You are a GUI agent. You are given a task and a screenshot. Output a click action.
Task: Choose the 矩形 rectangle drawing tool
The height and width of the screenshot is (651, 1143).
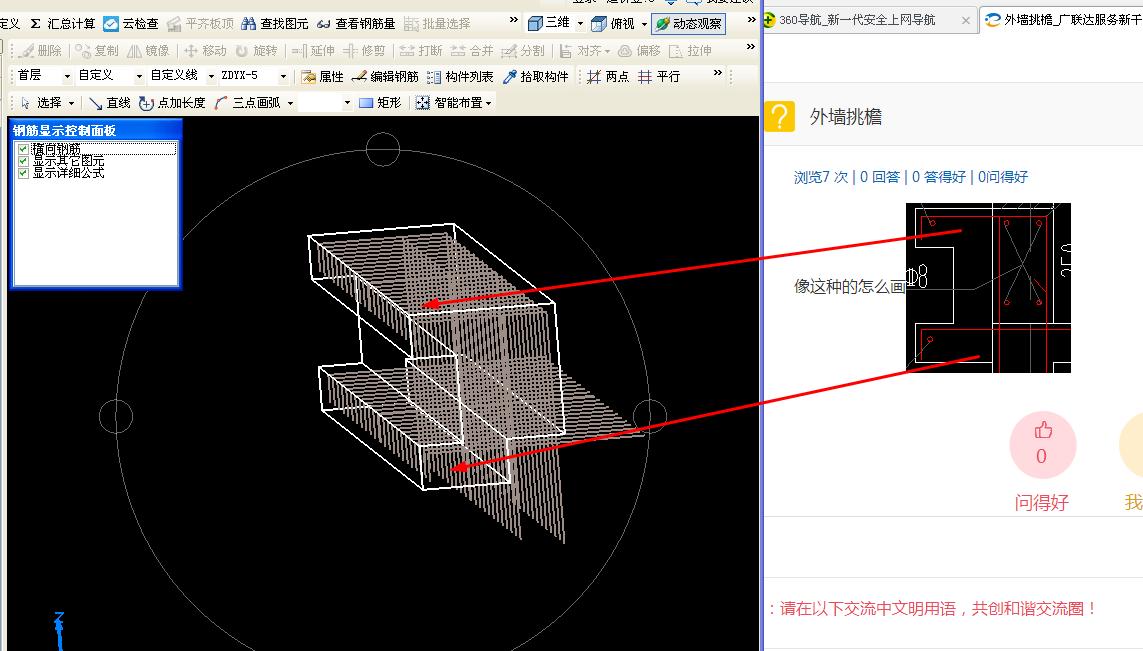point(381,103)
